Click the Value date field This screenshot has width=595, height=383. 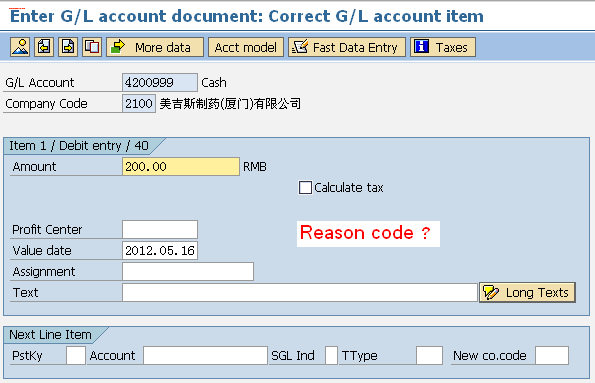point(160,251)
